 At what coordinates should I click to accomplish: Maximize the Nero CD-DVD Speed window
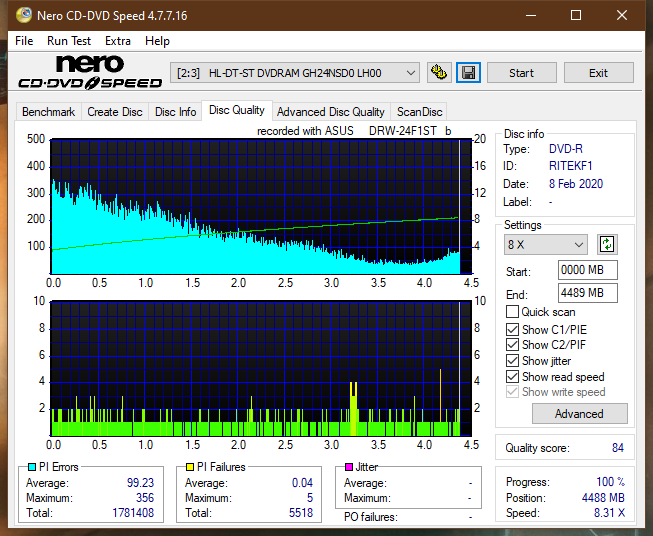click(x=576, y=15)
